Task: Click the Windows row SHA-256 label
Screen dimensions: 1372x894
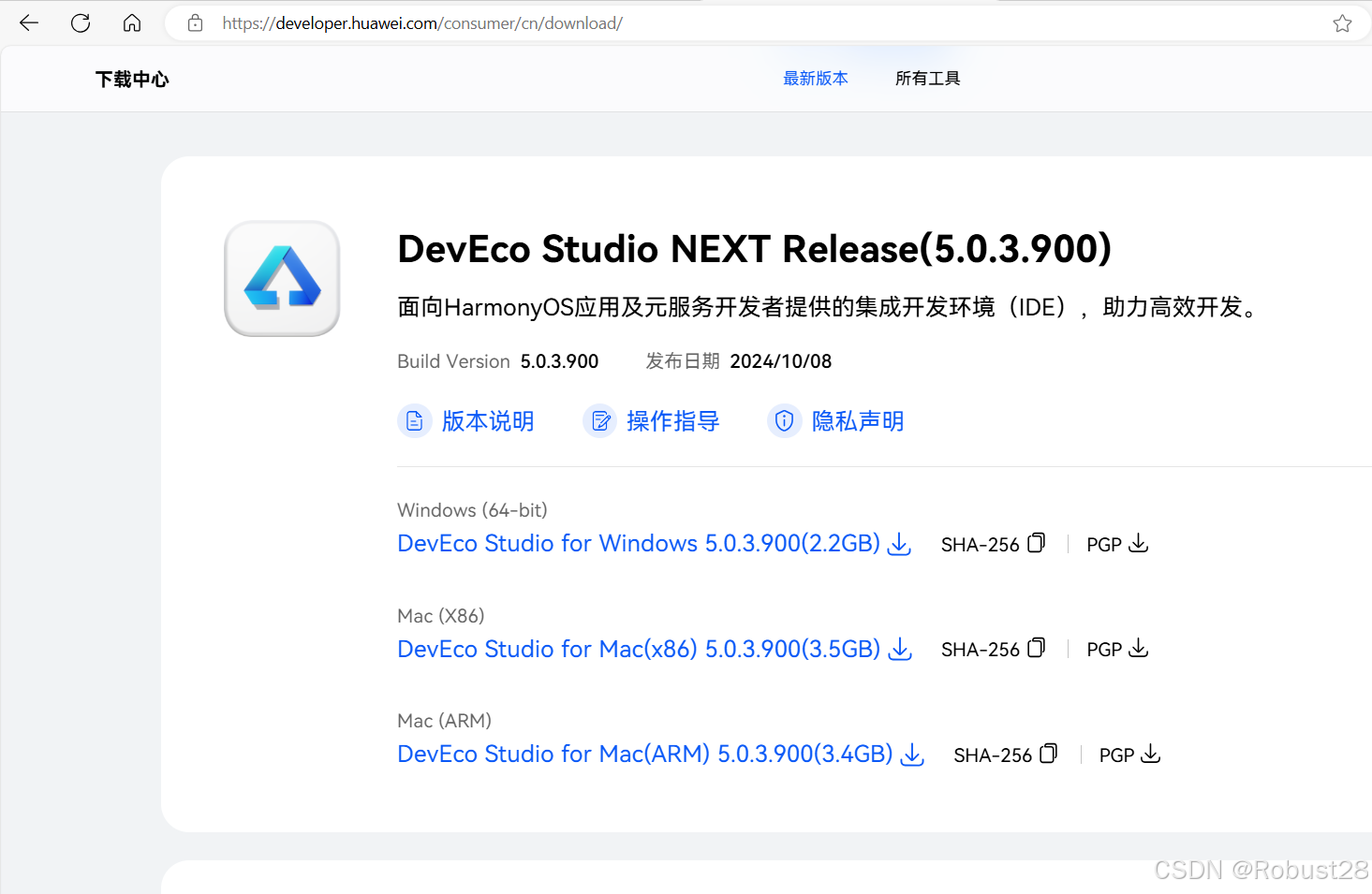Action: coord(980,545)
